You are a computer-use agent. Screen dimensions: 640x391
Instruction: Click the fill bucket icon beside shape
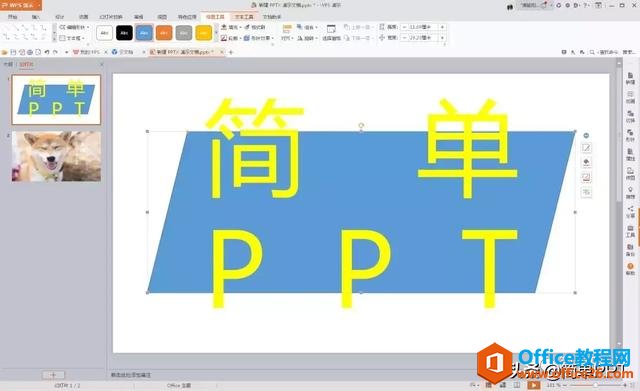pyautogui.click(x=586, y=162)
